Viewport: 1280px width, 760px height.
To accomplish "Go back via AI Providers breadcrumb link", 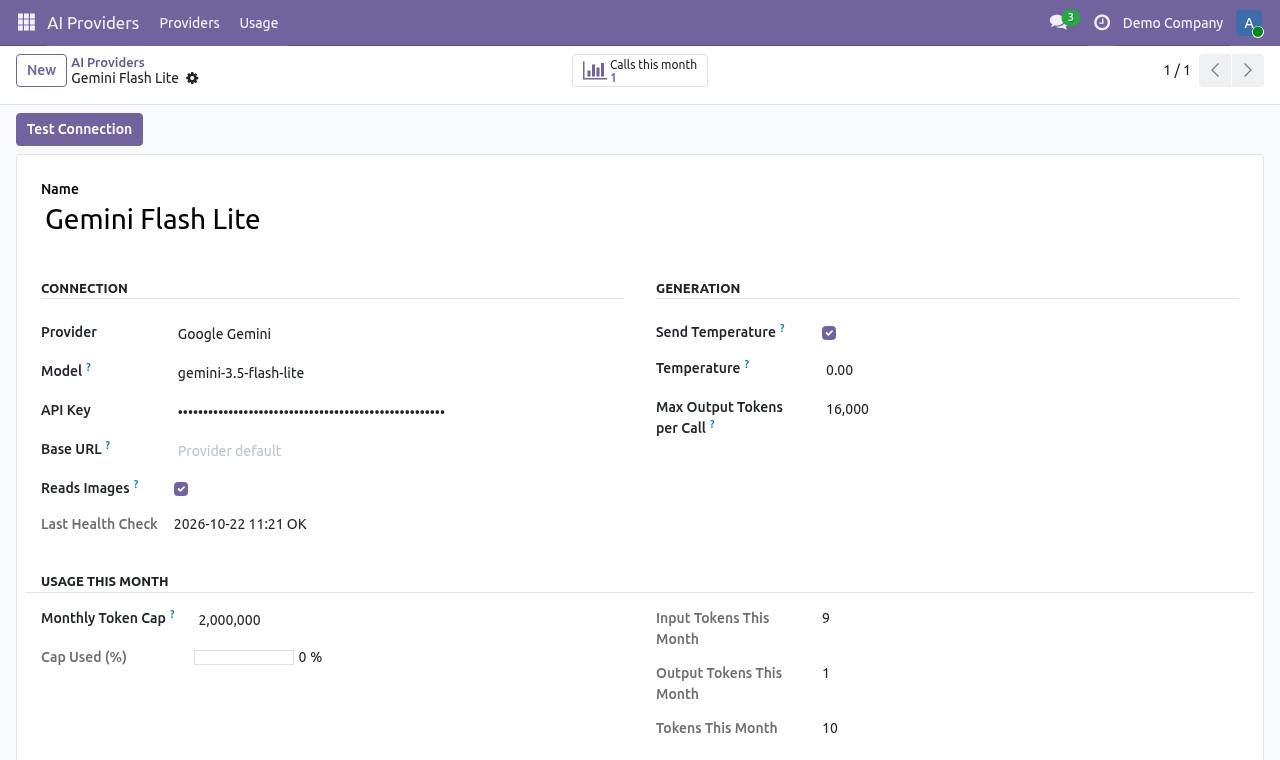I will click(108, 62).
